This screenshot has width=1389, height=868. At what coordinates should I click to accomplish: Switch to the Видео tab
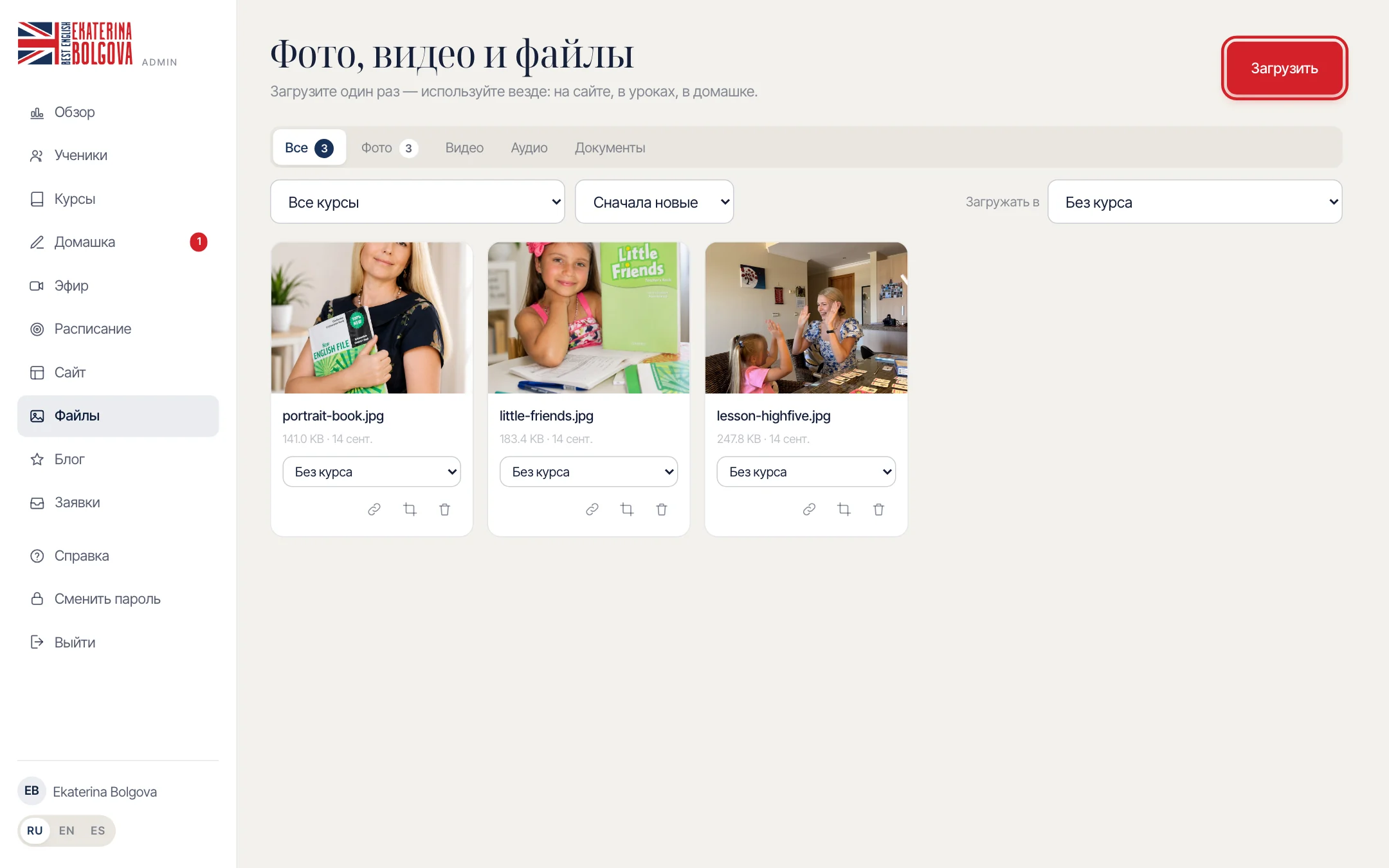(464, 148)
